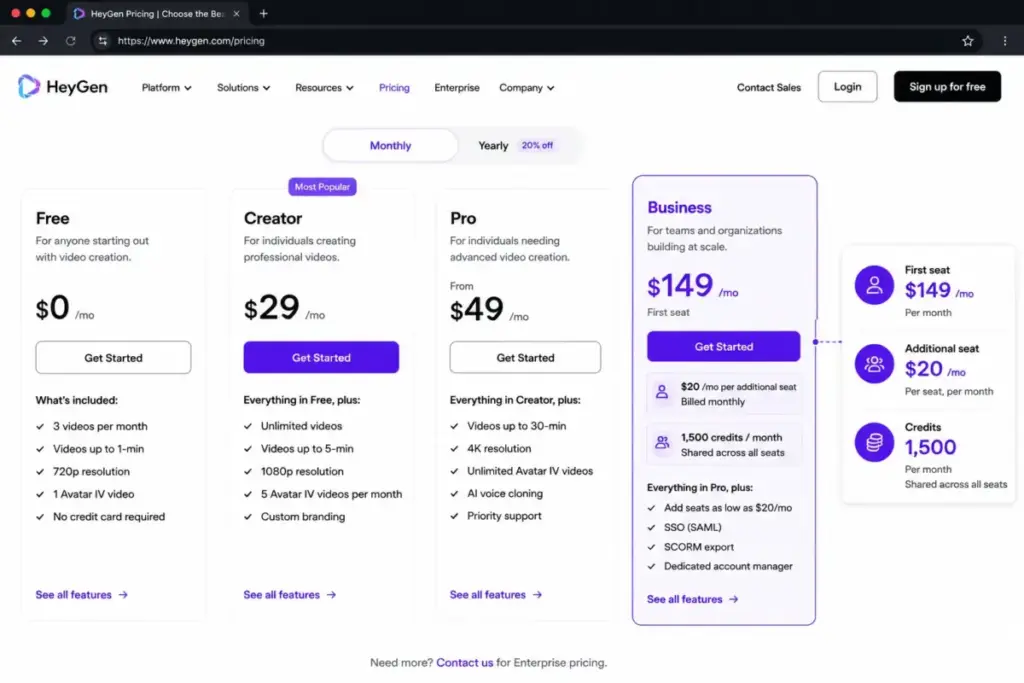Click '4K resolution' feature text
This screenshot has height=683, width=1024.
499,449
